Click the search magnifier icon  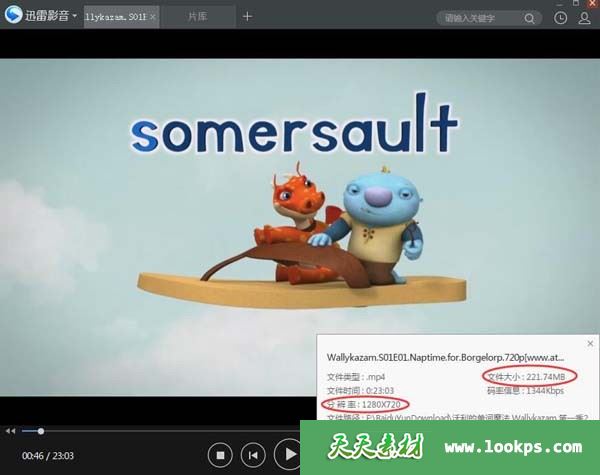tap(529, 18)
